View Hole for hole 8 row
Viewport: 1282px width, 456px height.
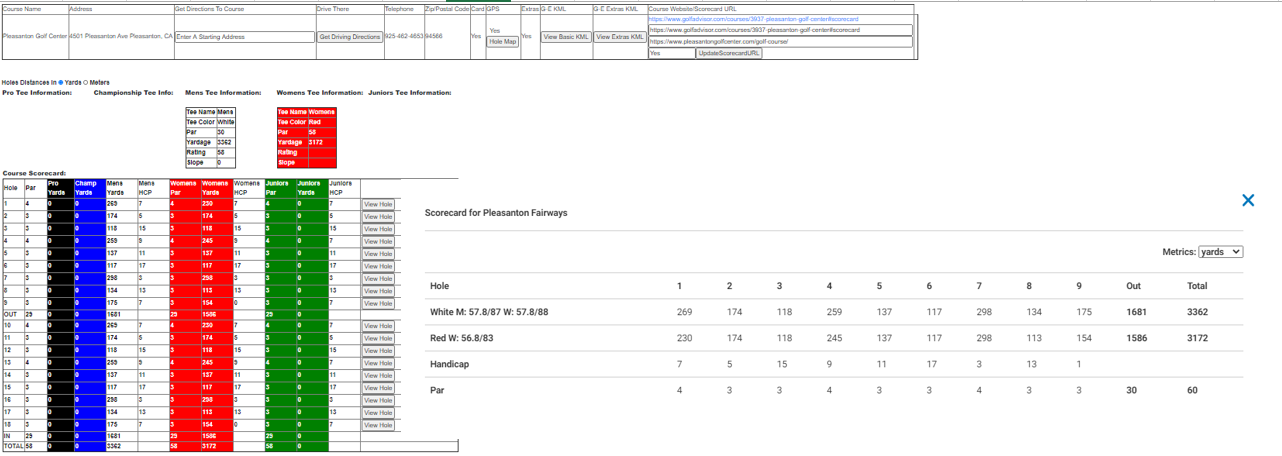(x=378, y=290)
